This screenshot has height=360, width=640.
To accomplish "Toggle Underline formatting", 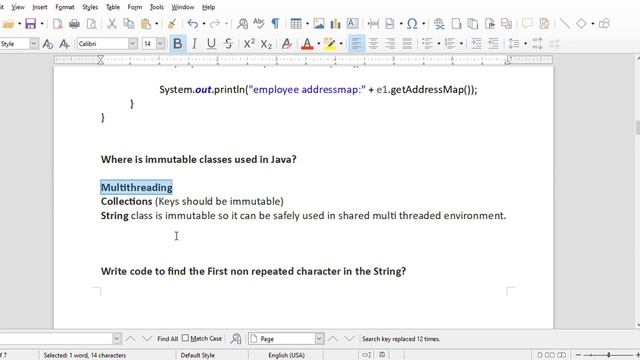I will (211, 44).
